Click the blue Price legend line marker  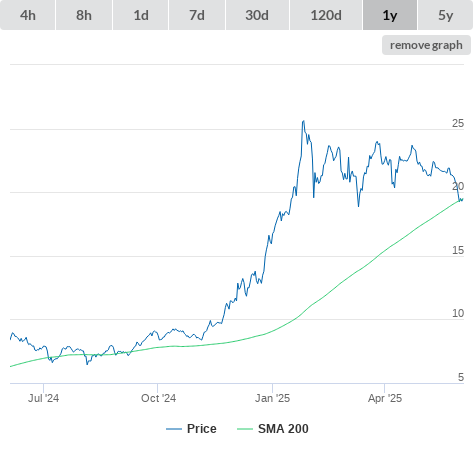tap(174, 429)
